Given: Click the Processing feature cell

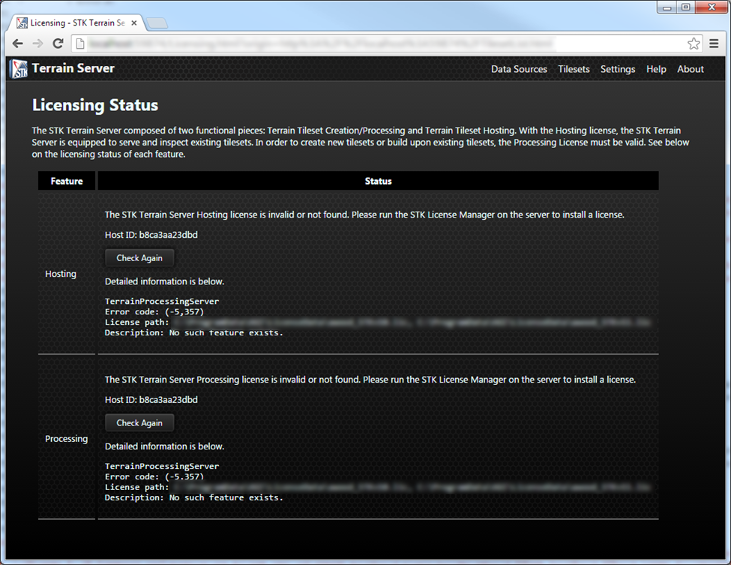Looking at the screenshot, I should (x=66, y=439).
